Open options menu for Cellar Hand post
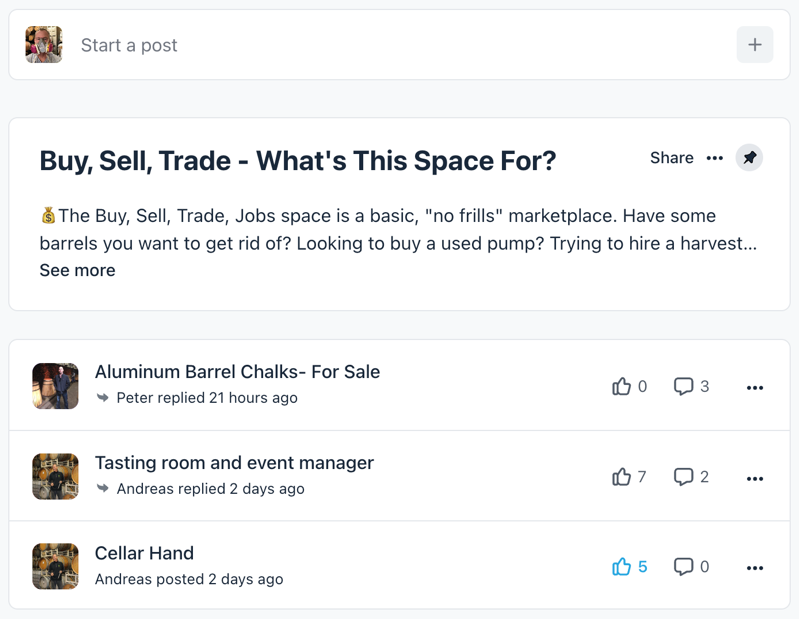 (755, 568)
